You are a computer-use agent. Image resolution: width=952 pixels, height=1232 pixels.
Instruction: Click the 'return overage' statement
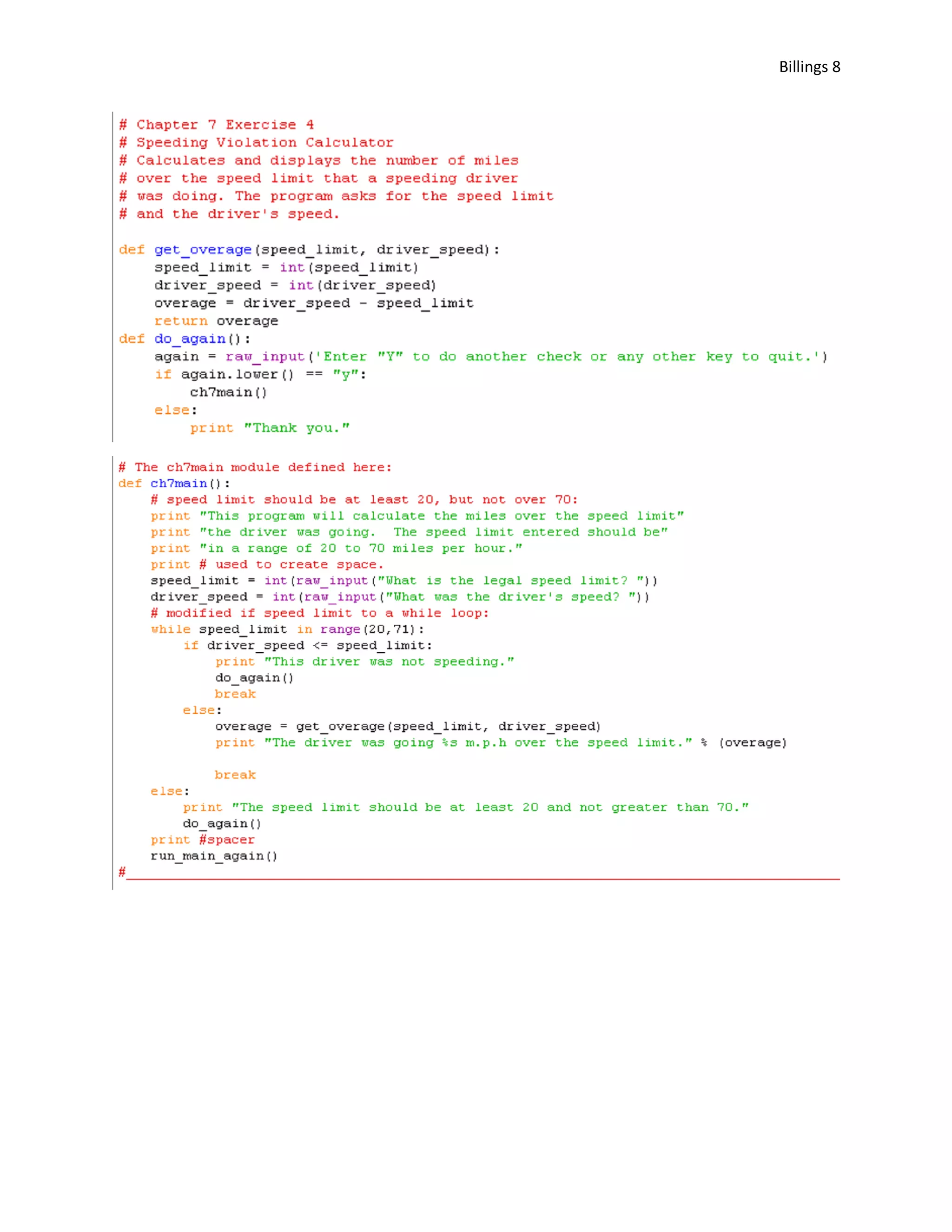pos(216,321)
